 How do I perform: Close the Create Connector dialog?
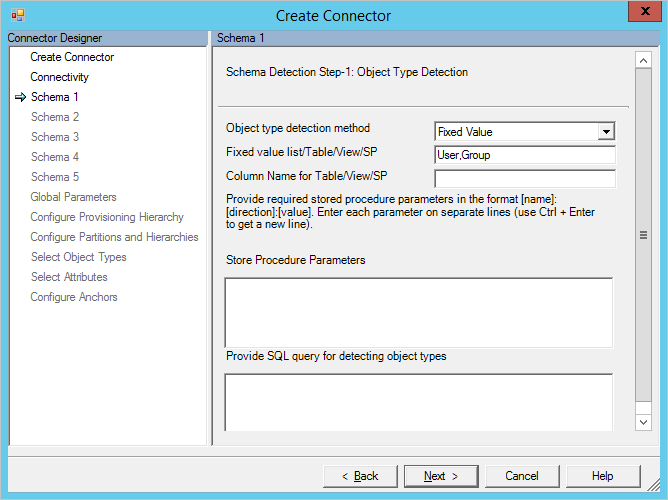645,11
